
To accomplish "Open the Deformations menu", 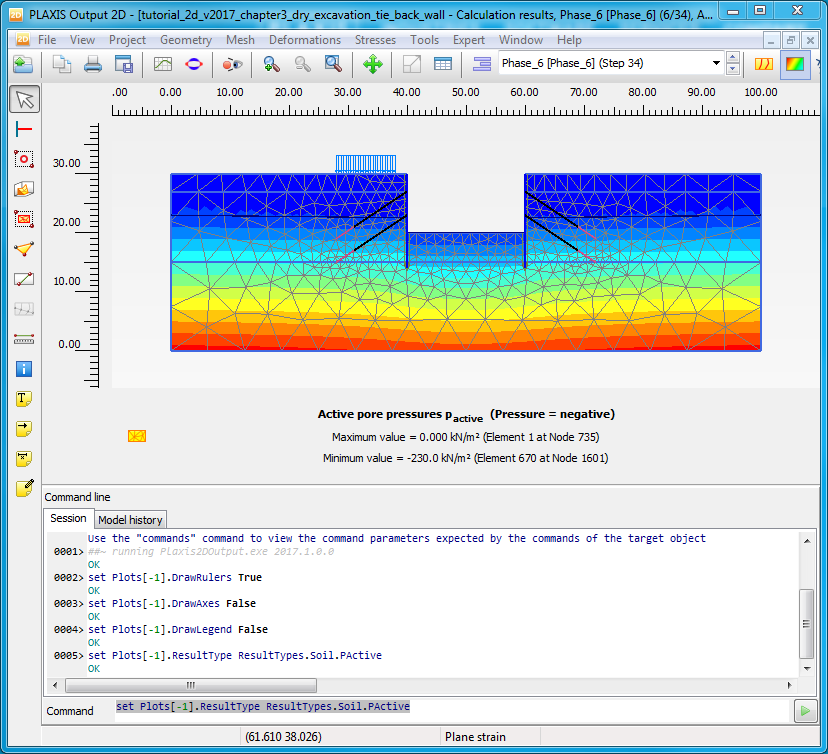I will [305, 40].
